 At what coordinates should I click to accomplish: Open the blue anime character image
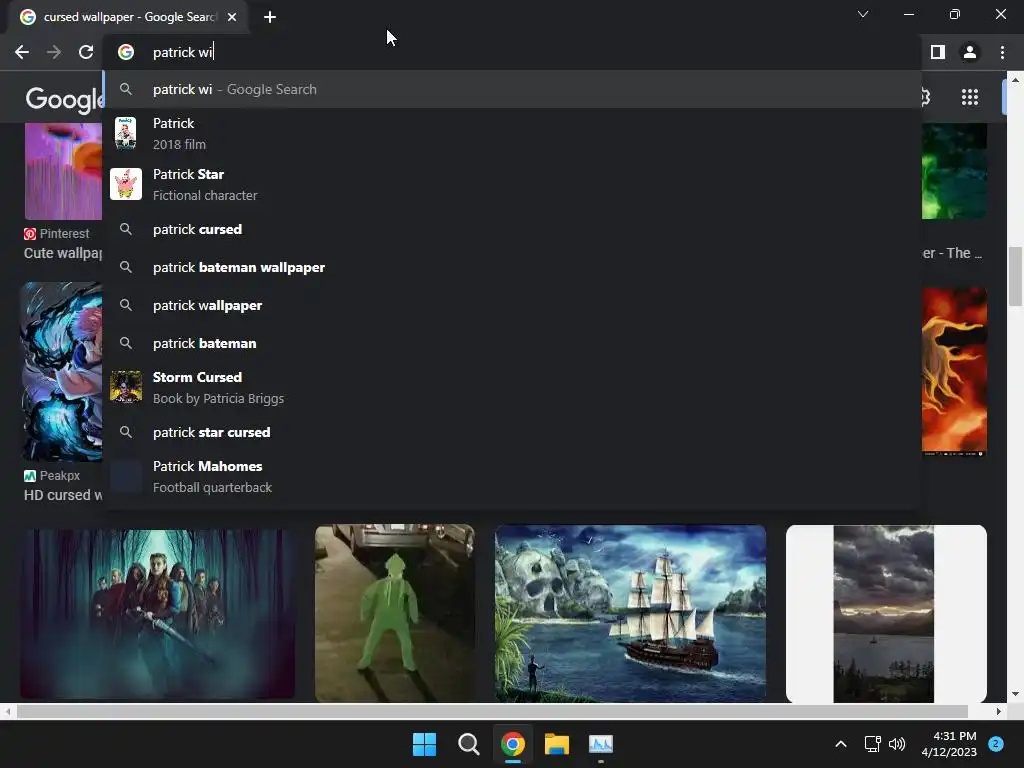(61, 371)
